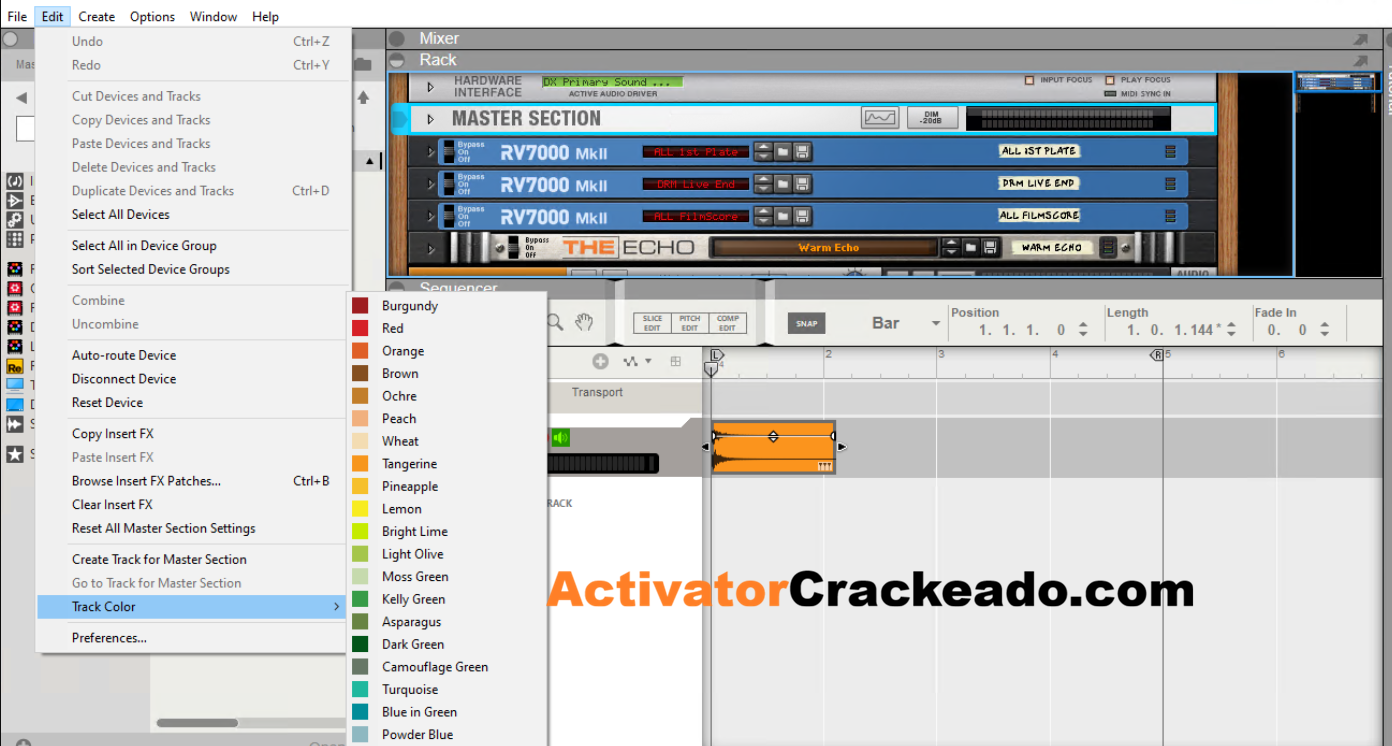Toggle the SNAP button
The image size is (1392, 746).
tap(807, 323)
